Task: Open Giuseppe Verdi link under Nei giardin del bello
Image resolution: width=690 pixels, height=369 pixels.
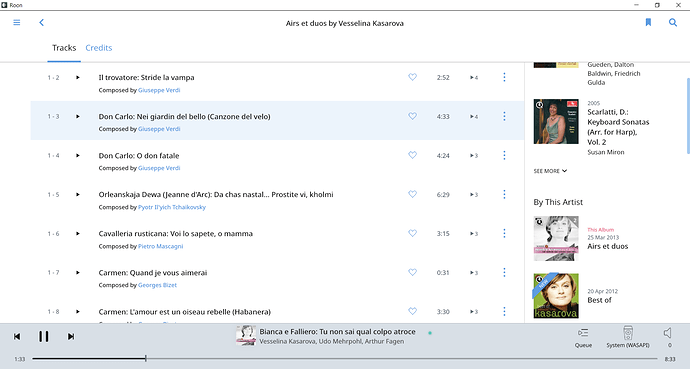Action: tap(159, 129)
